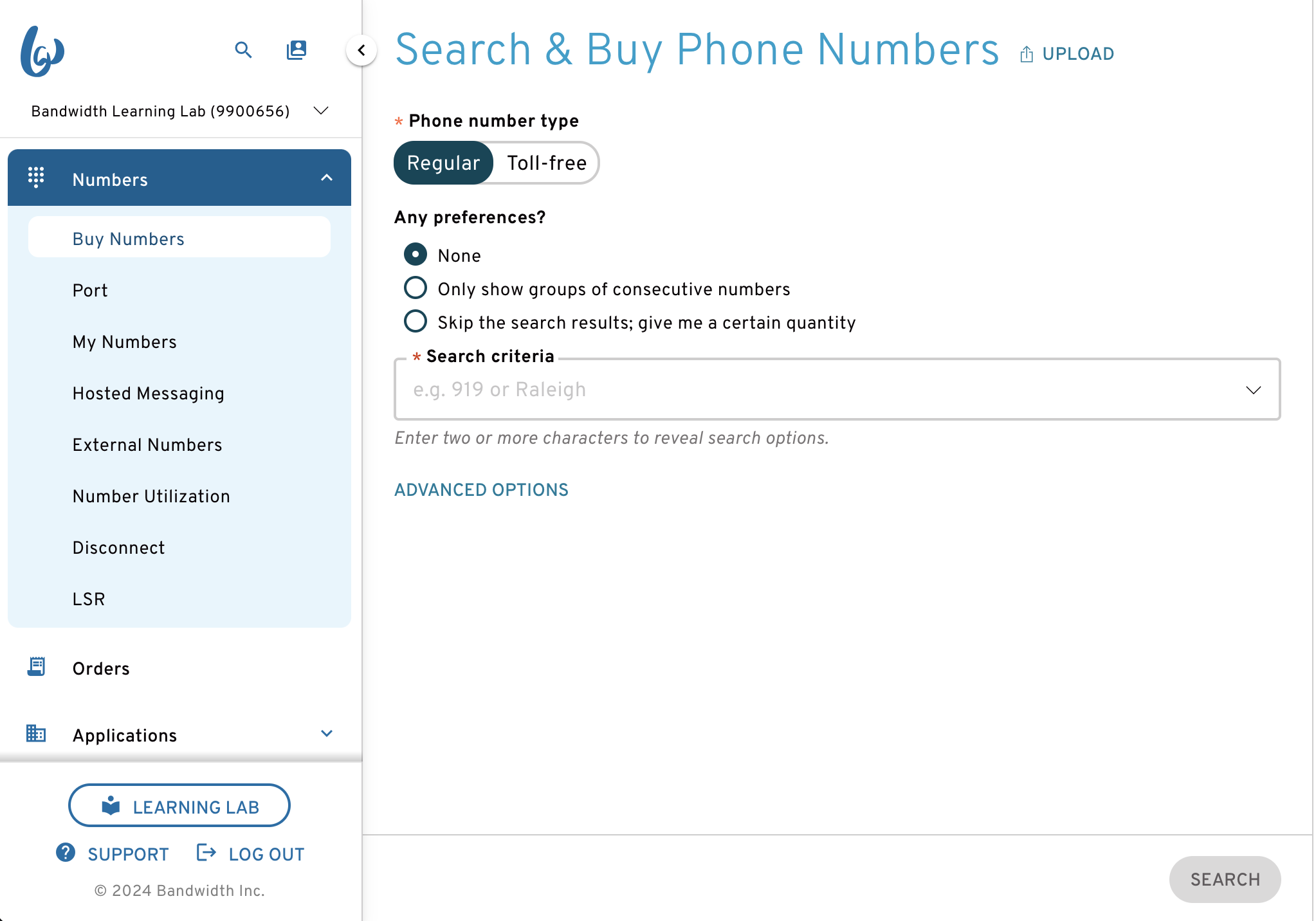Collapse the Numbers menu chevron

click(x=327, y=178)
